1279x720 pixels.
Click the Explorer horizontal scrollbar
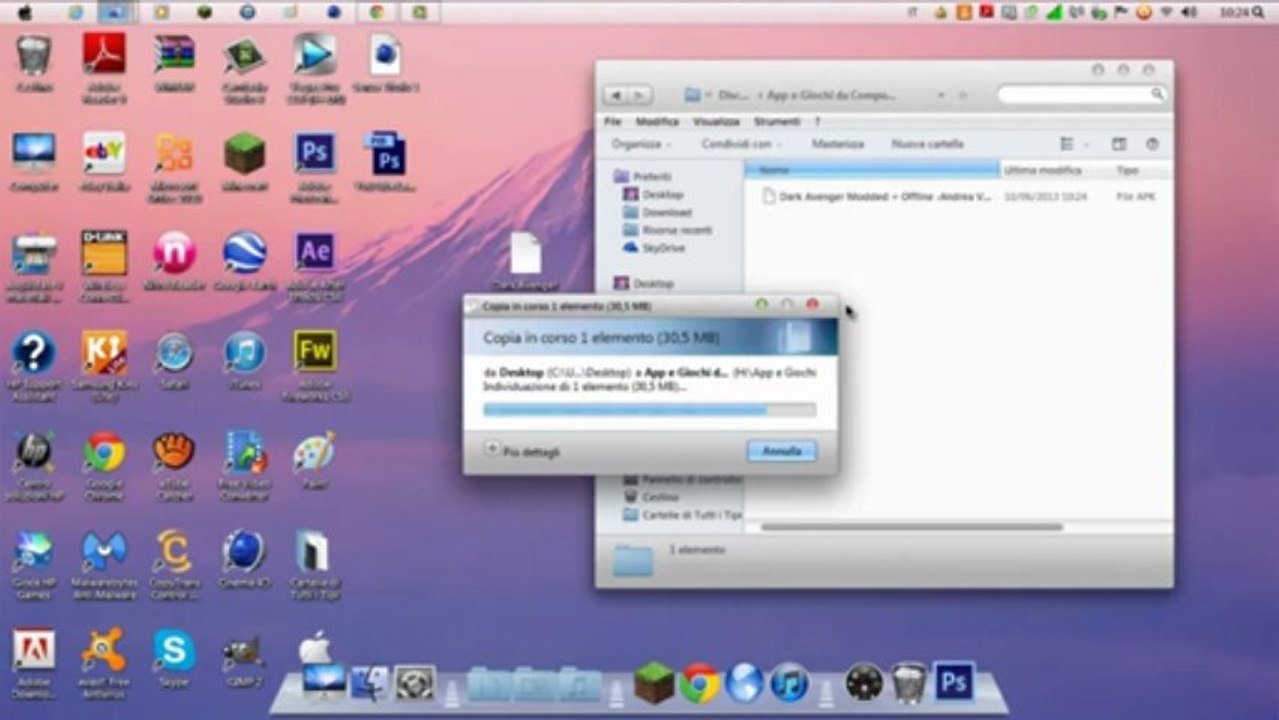(x=911, y=526)
